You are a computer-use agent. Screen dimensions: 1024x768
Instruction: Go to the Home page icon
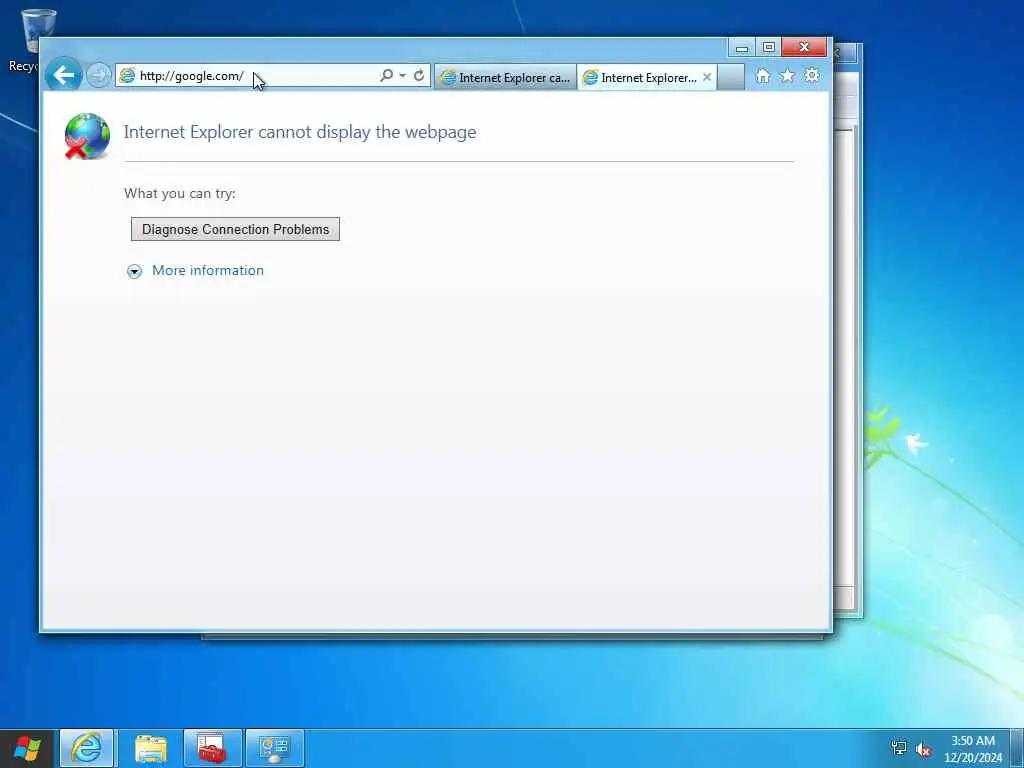tap(763, 76)
